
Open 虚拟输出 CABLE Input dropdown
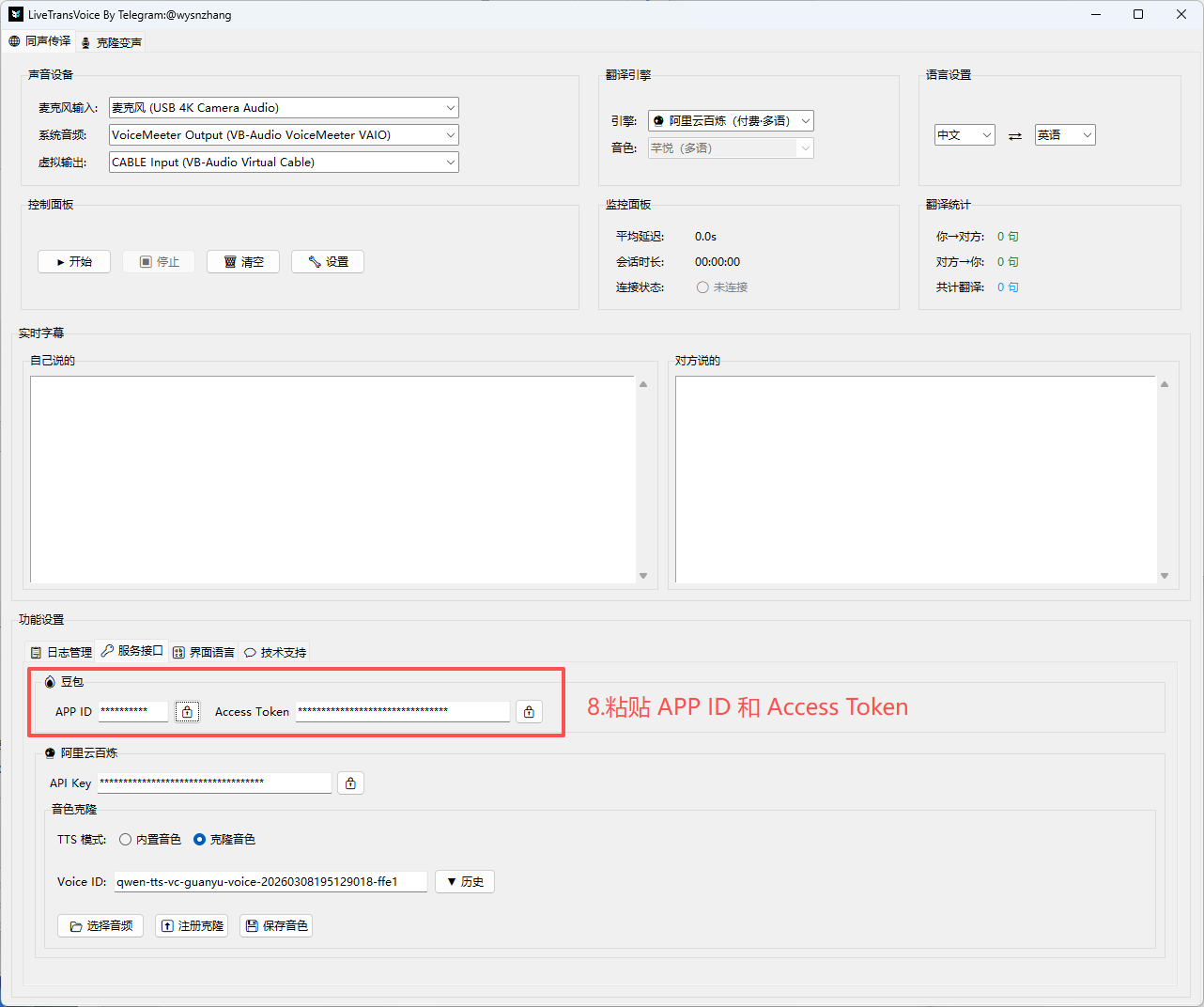(284, 163)
